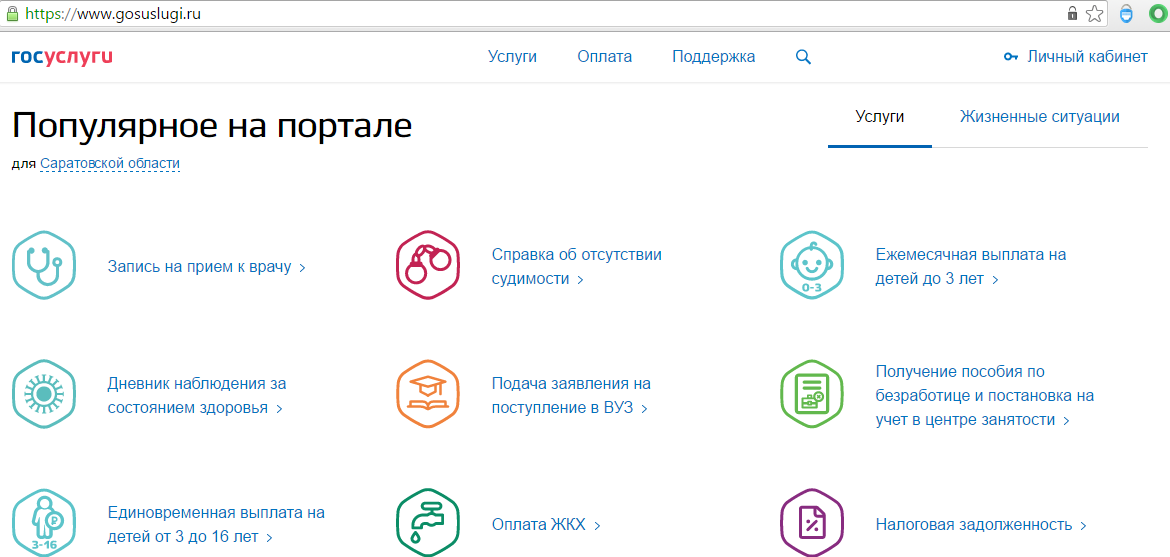Open the Оплата menu item
The height and width of the screenshot is (557, 1170).
(604, 57)
